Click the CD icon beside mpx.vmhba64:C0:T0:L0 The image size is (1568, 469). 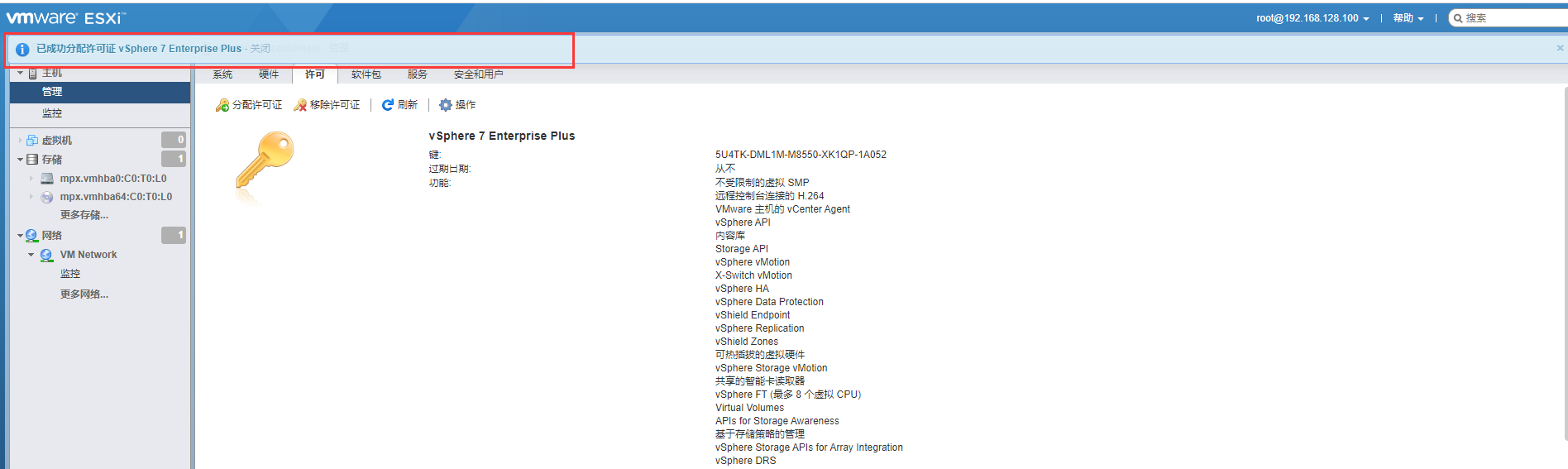[47, 197]
